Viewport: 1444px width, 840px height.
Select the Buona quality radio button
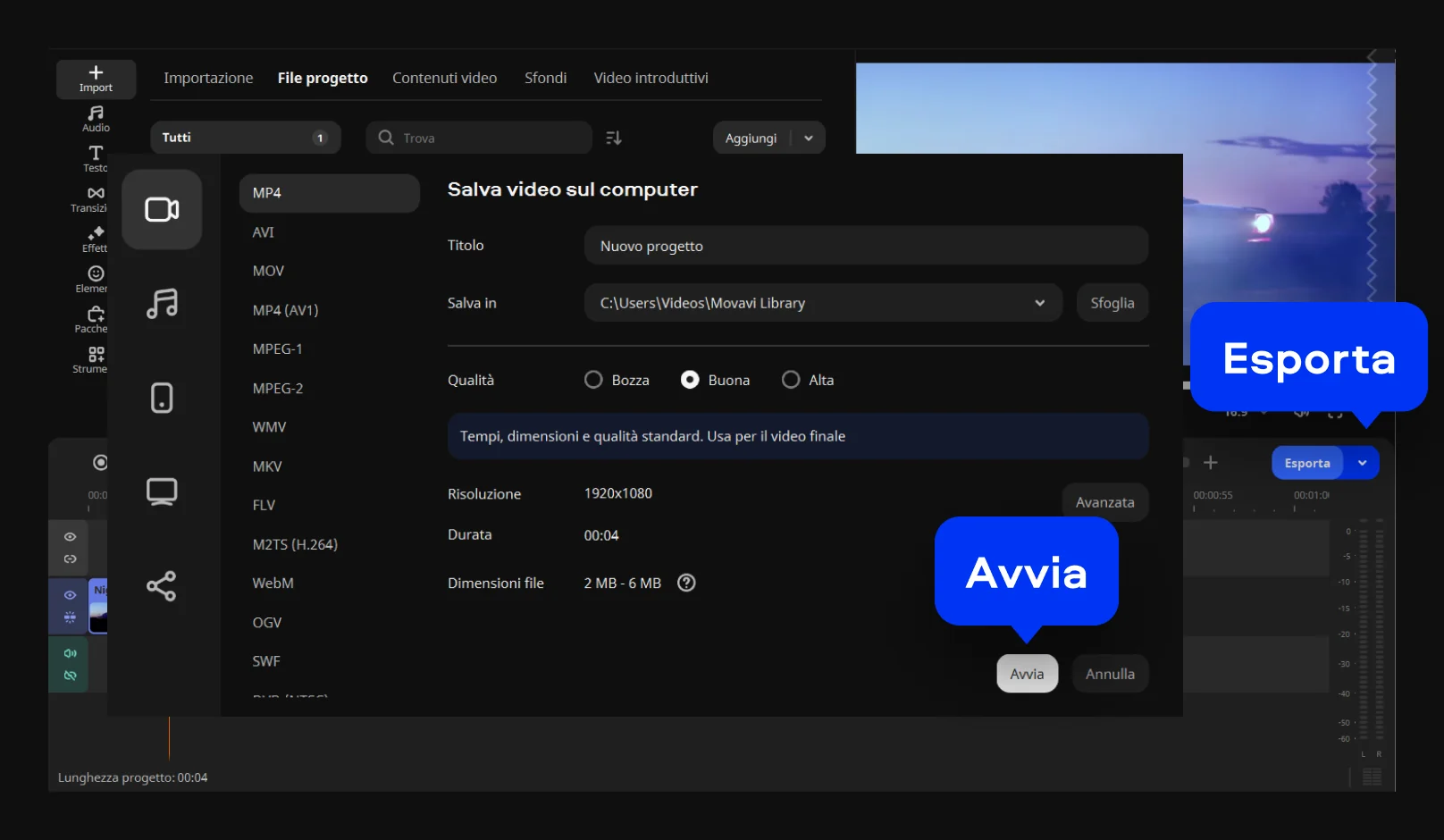[x=690, y=380]
